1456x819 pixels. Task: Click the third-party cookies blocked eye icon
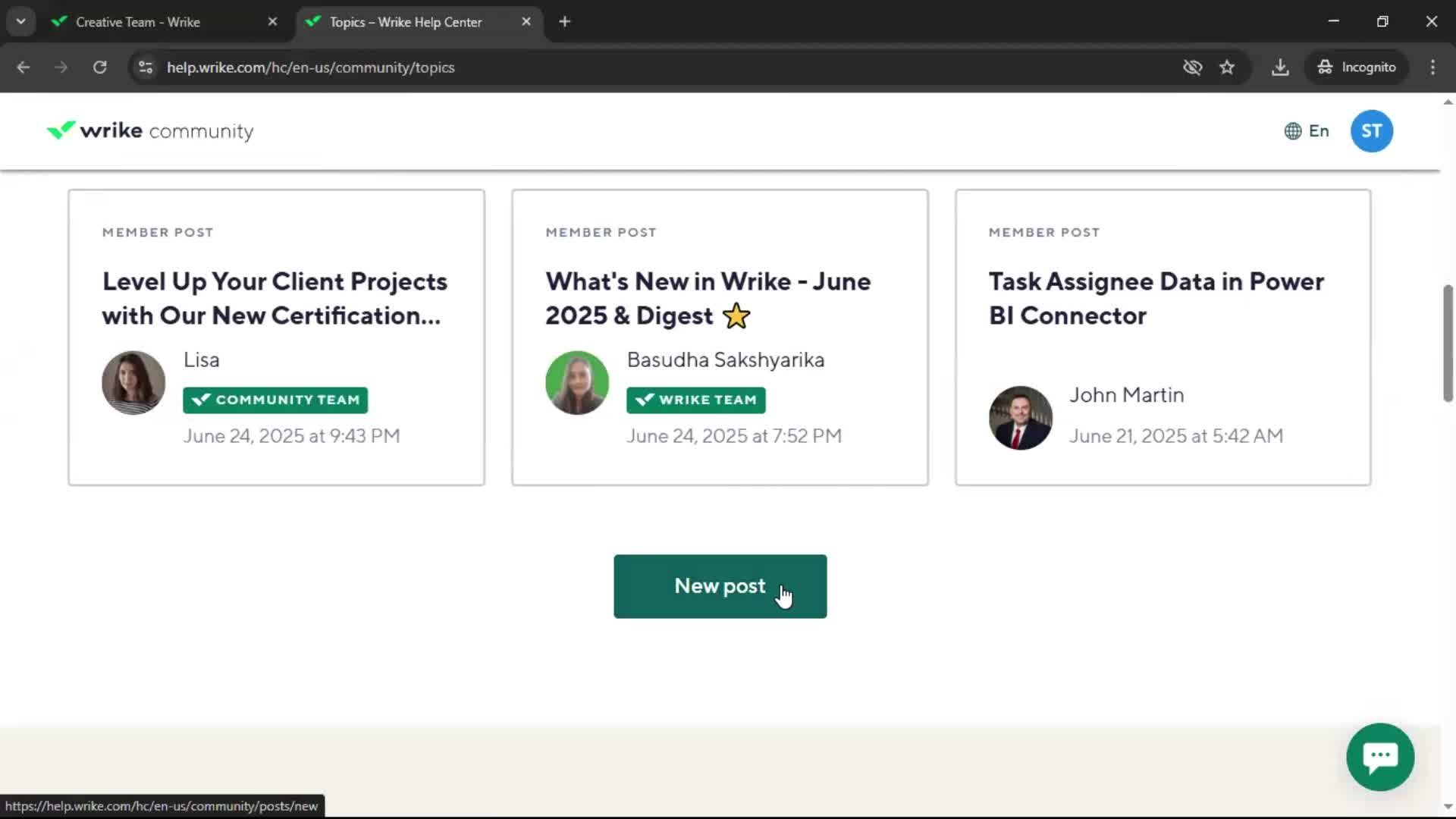1192,67
